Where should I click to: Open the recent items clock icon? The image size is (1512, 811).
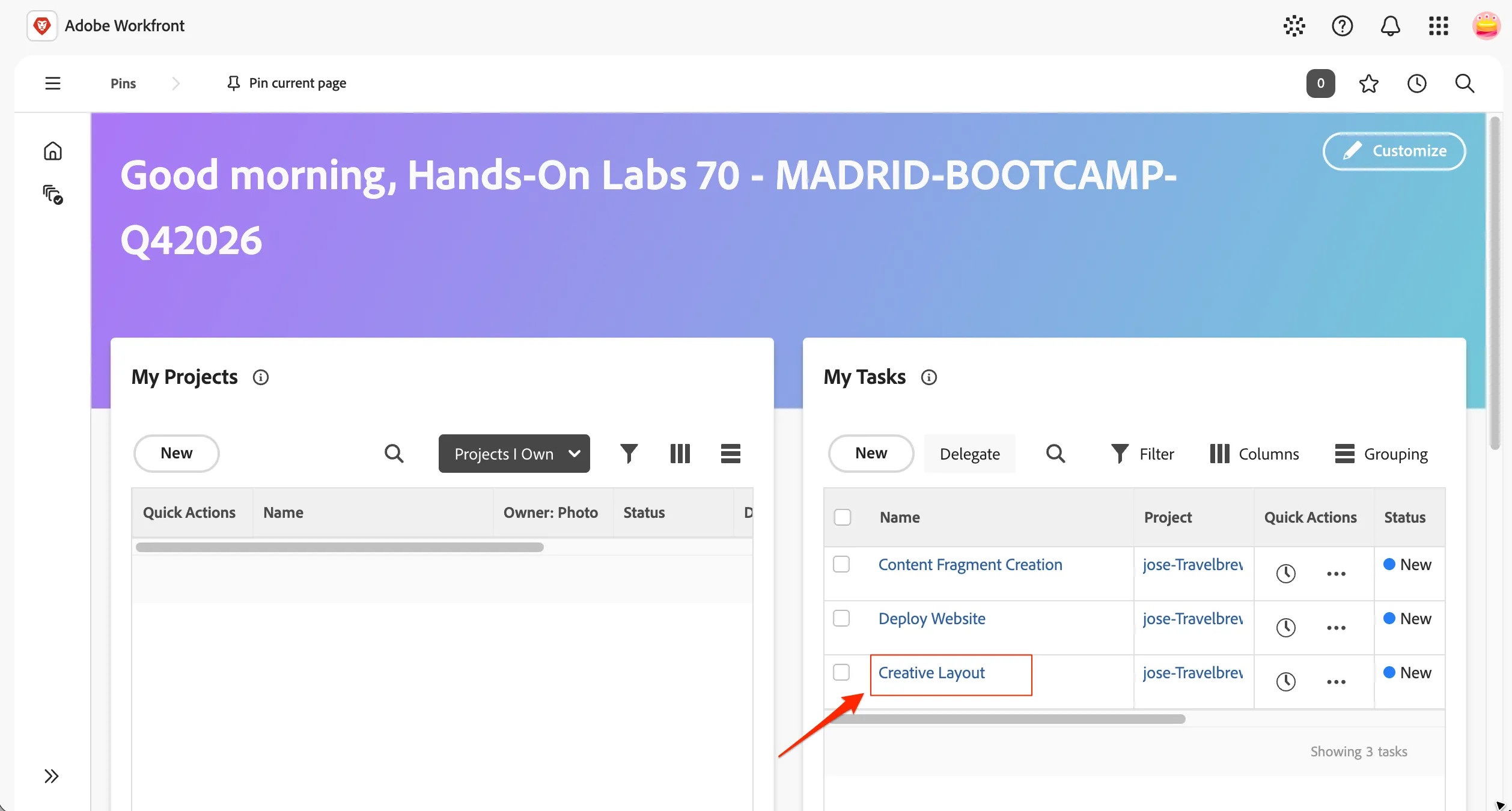1416,84
